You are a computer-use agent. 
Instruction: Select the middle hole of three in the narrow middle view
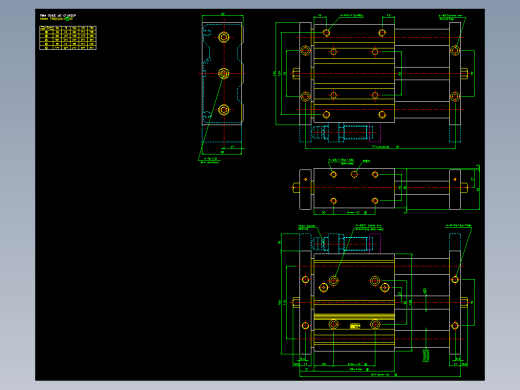(354, 174)
